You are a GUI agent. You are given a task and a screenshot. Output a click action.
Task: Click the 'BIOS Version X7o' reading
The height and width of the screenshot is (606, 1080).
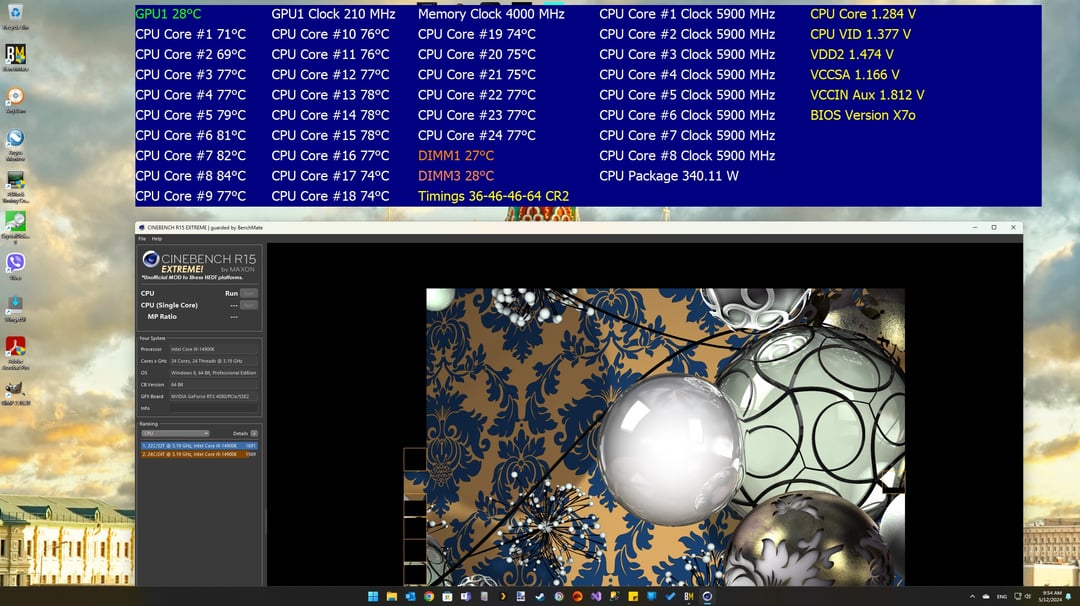point(863,115)
